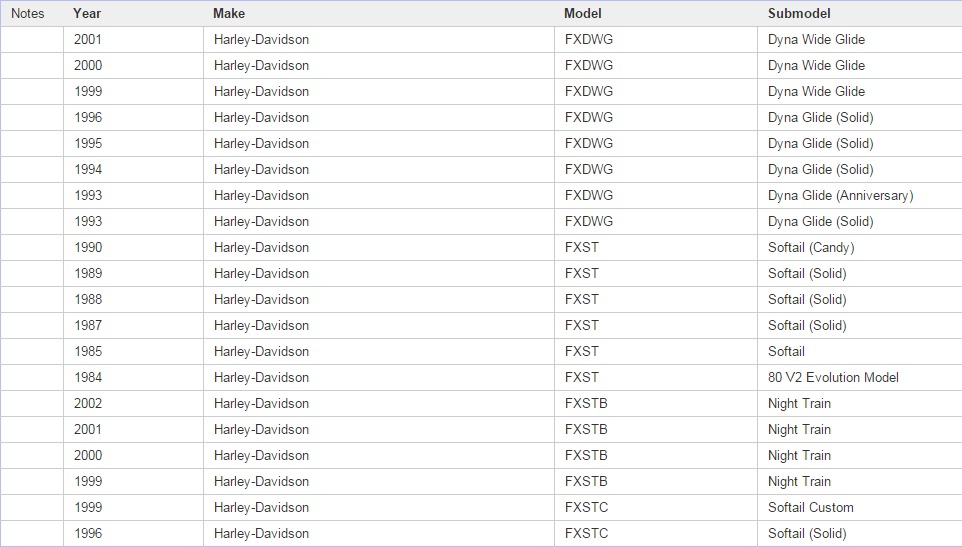Click the year 2002 cell
This screenshot has width=962, height=547.
click(x=88, y=403)
